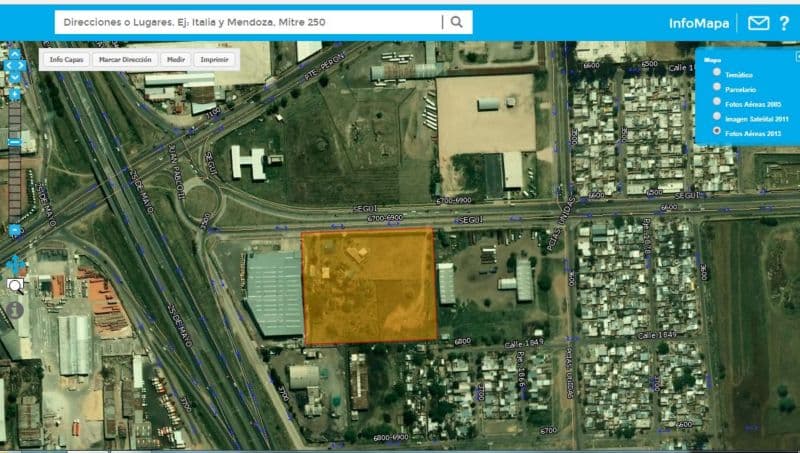Screen dimensions: 800x453
Task: Select the zoom box magnifier tool
Action: [15, 287]
